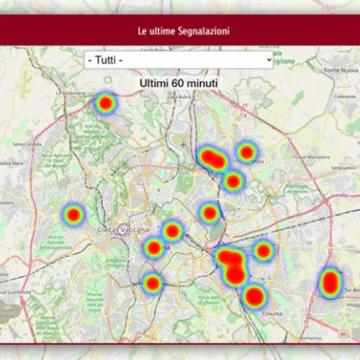This screenshot has width=360, height=360.
Task: Open the '- Tutti -' category dropdown
Action: [179, 60]
